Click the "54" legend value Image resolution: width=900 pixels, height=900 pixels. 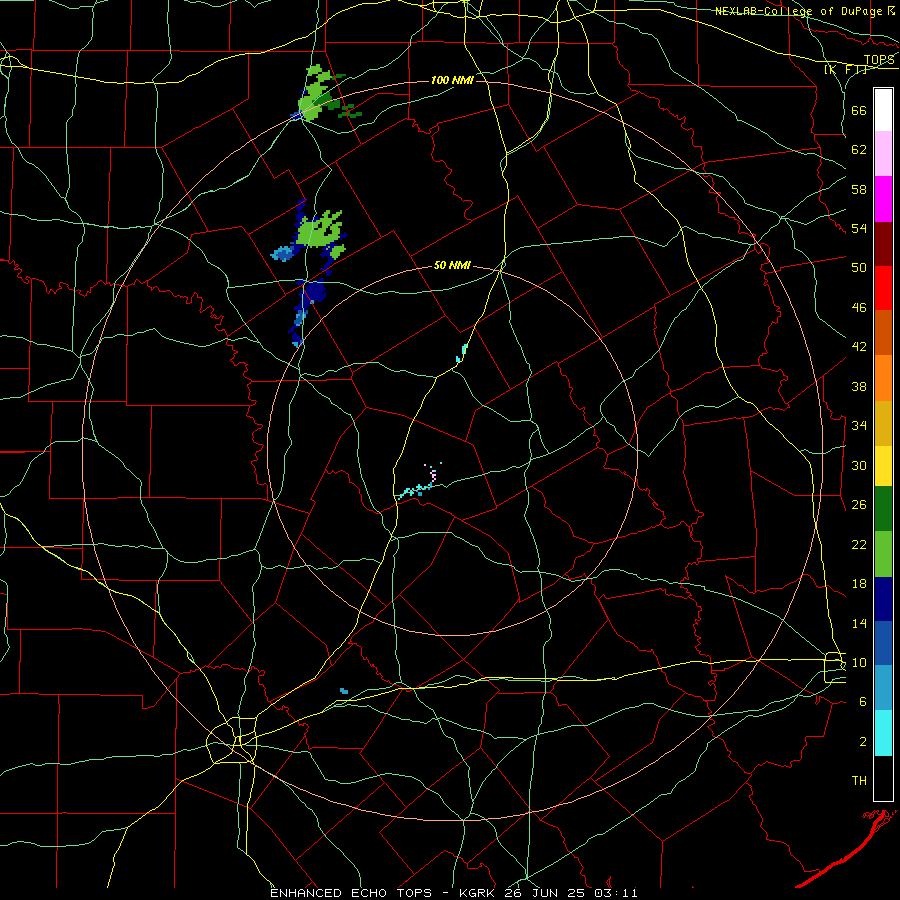pos(859,228)
